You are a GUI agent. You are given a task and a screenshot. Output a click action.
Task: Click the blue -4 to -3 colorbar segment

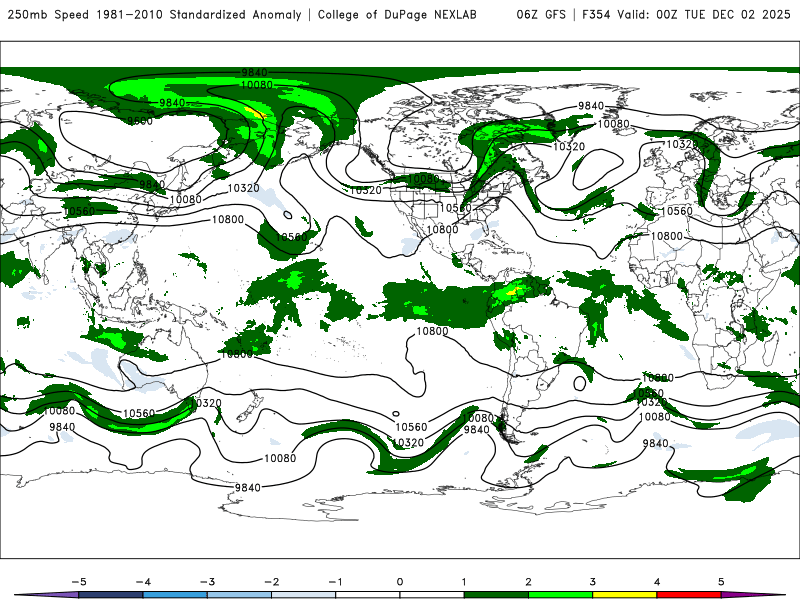(x=175, y=595)
